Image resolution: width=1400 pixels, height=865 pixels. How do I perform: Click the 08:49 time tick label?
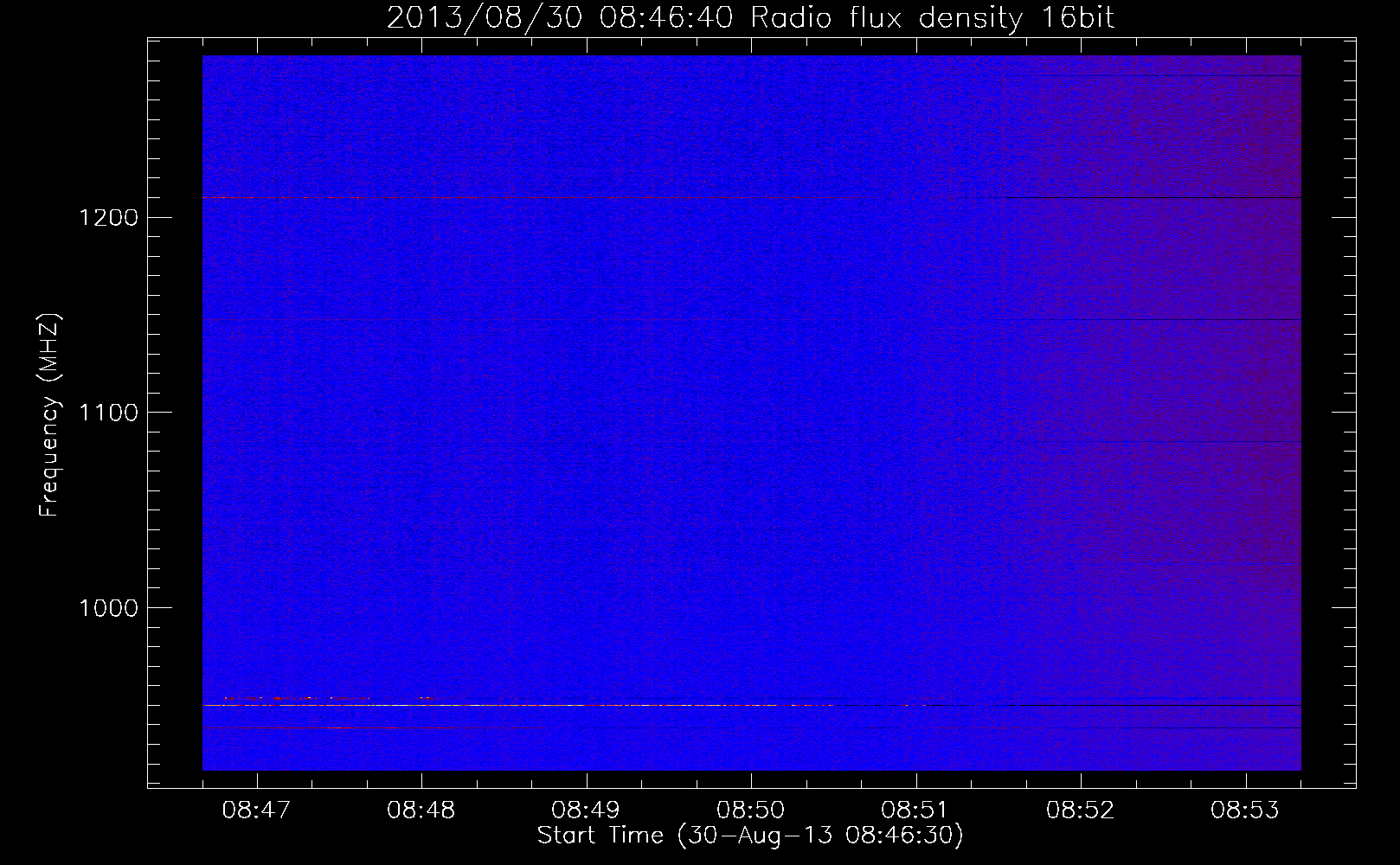[587, 811]
